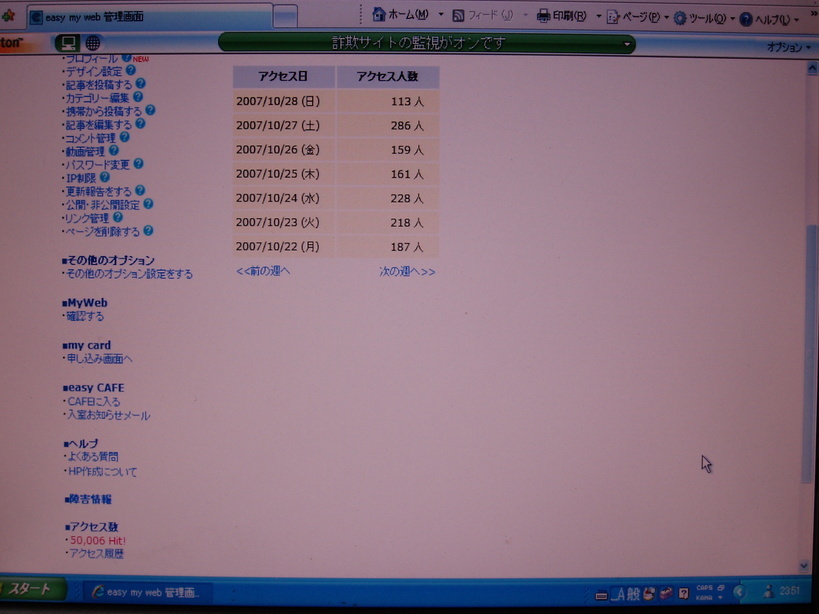Click the help icon next to IP制限

(105, 177)
